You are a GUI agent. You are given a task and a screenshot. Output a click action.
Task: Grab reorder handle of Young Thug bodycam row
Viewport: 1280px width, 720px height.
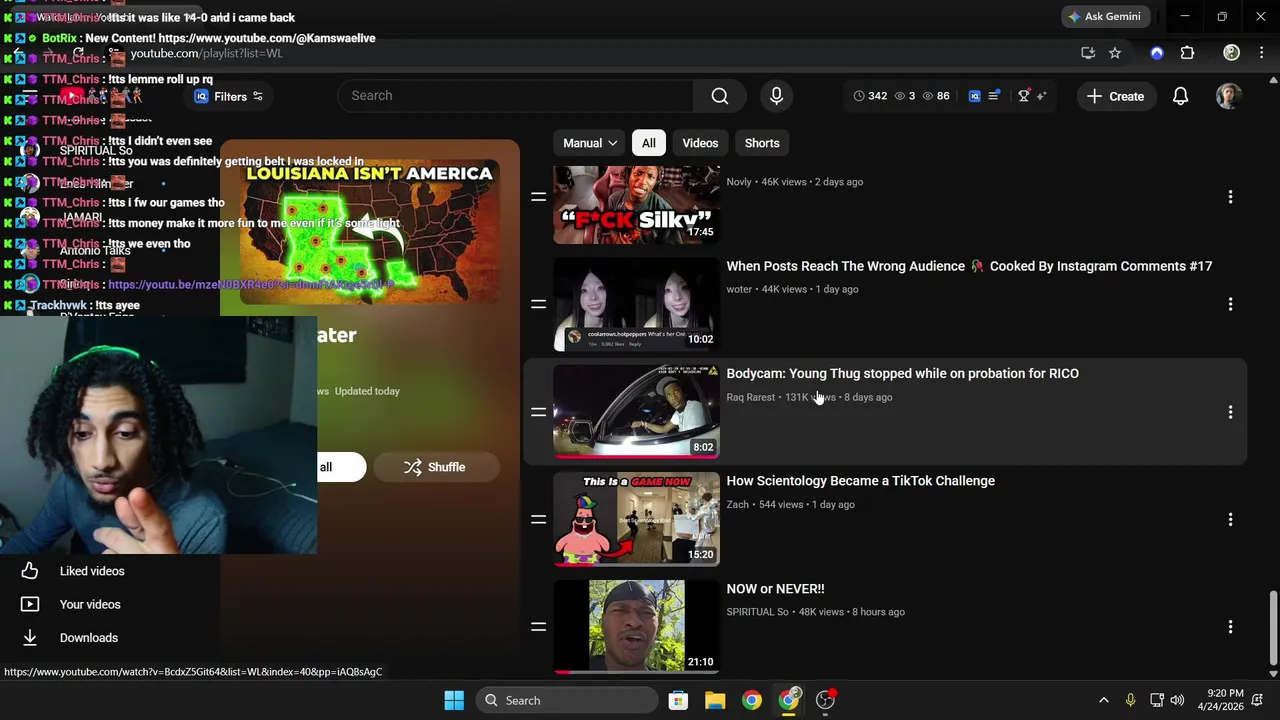tap(538, 412)
